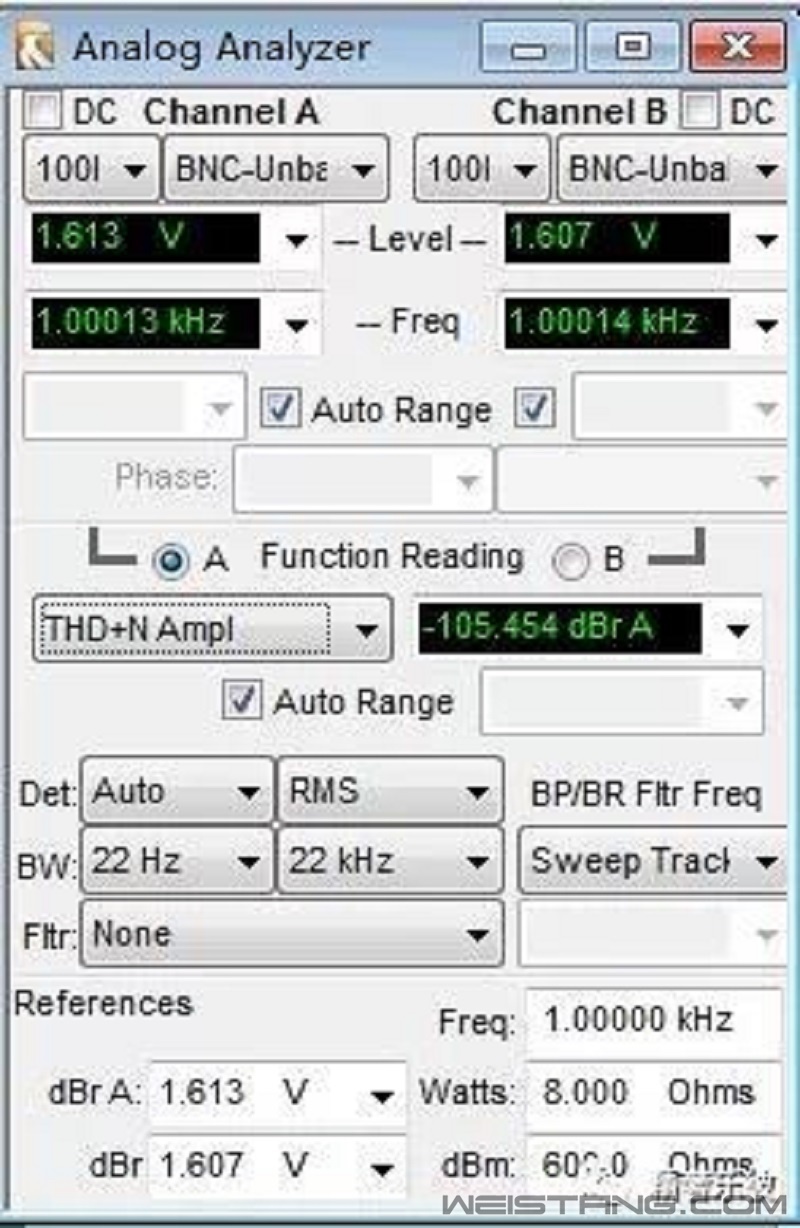Click Channel A level unit arrow

[x=297, y=240]
